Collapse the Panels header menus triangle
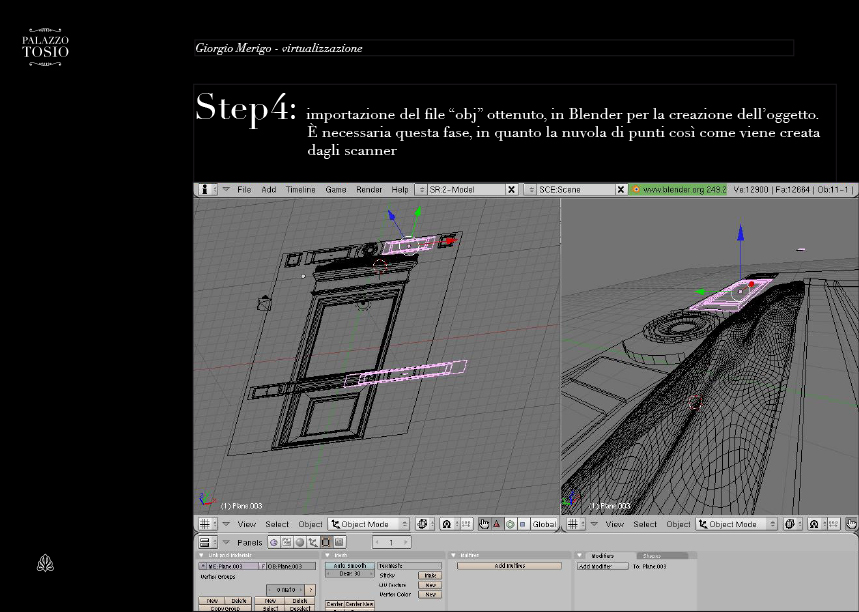 [x=226, y=542]
